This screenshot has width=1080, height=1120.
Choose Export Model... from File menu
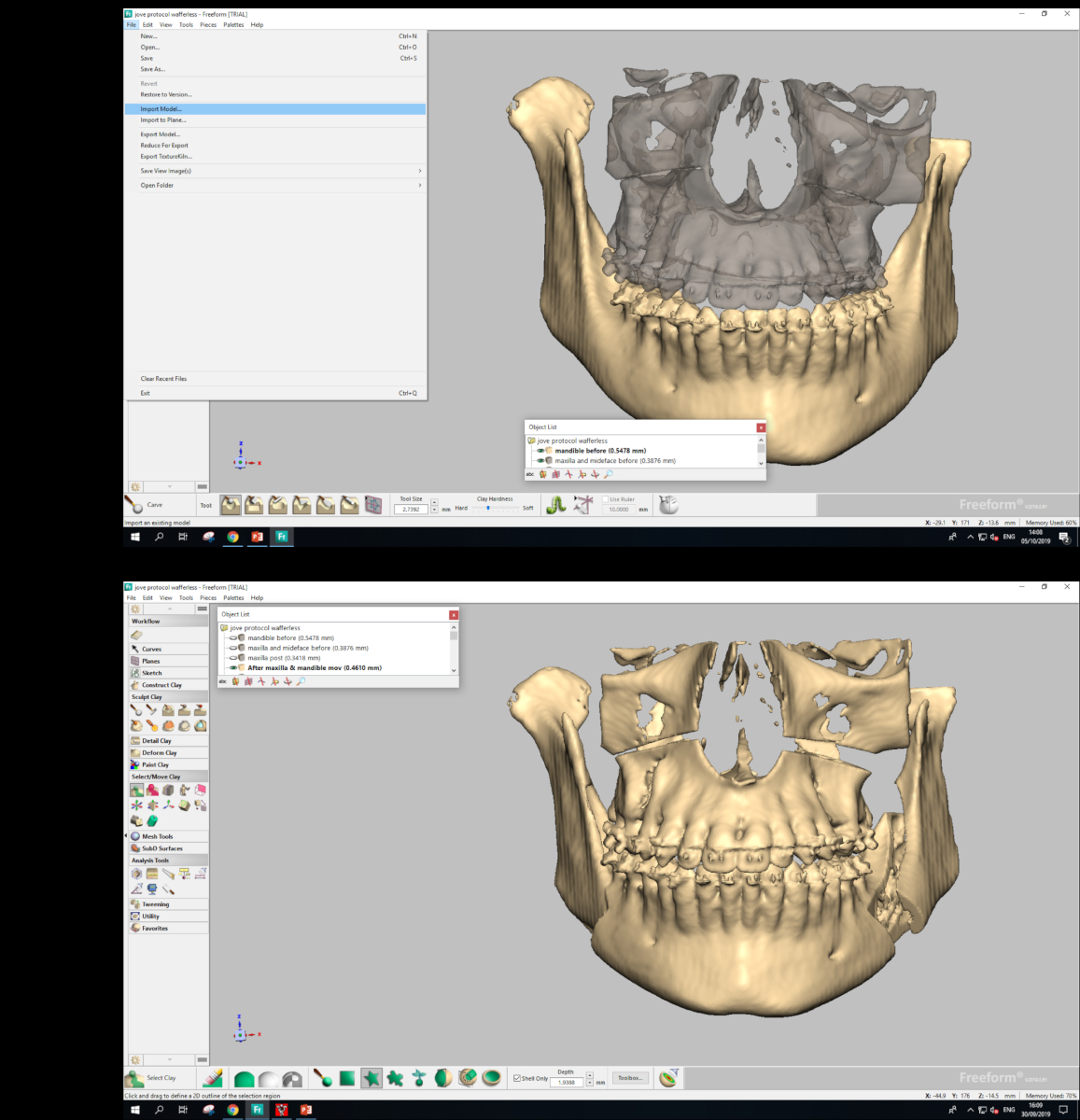[x=160, y=134]
